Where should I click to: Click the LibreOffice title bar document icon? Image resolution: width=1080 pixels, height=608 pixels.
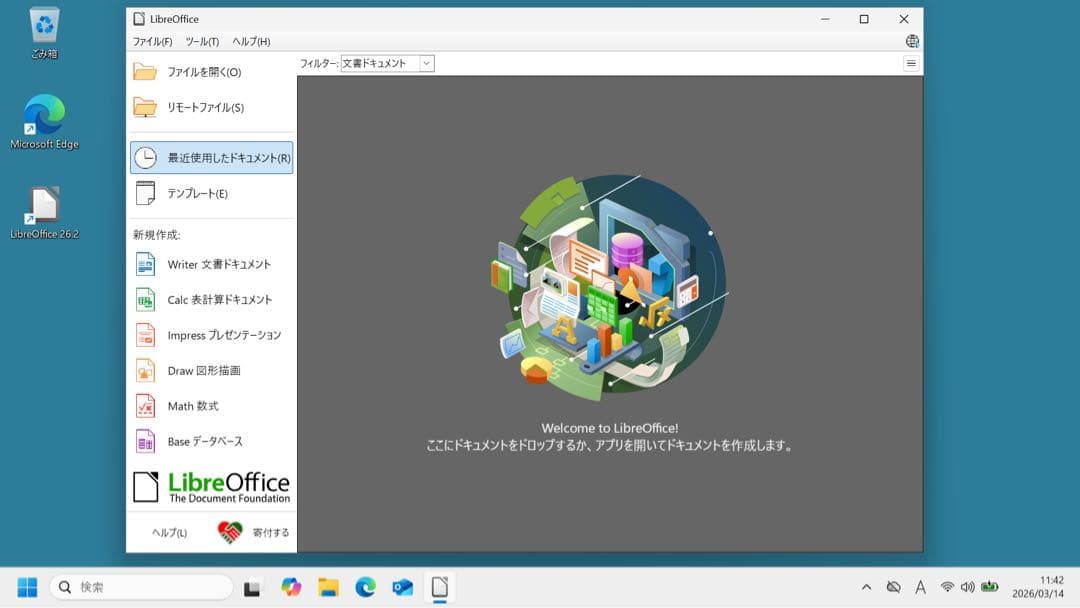point(139,19)
